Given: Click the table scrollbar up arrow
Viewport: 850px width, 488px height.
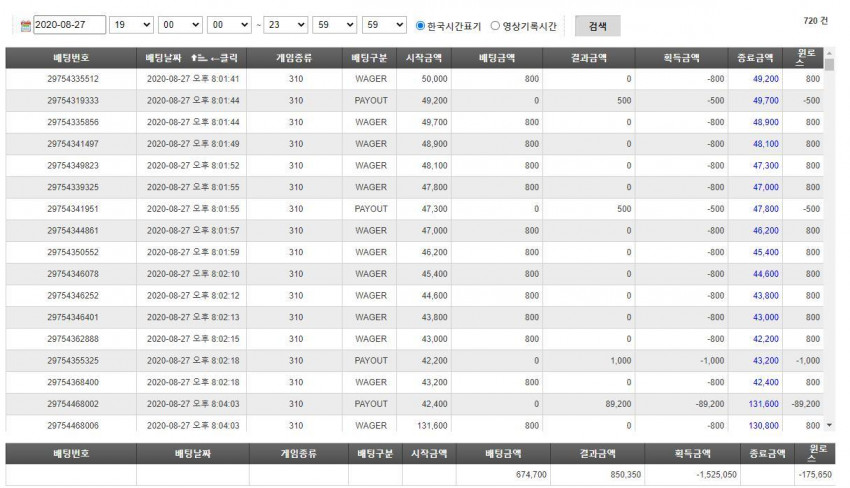Looking at the screenshot, I should click(829, 53).
